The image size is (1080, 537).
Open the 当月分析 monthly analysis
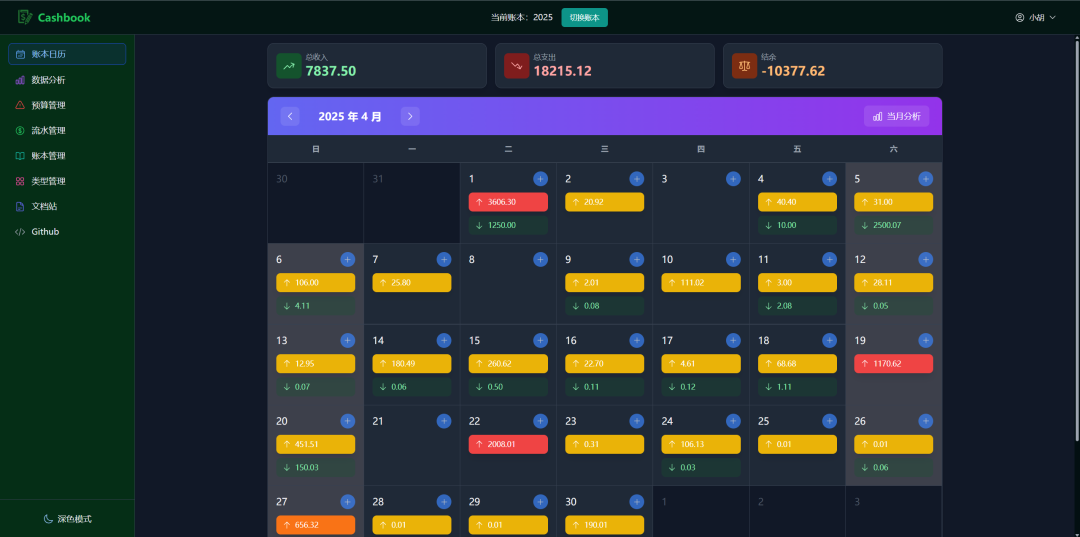896,116
